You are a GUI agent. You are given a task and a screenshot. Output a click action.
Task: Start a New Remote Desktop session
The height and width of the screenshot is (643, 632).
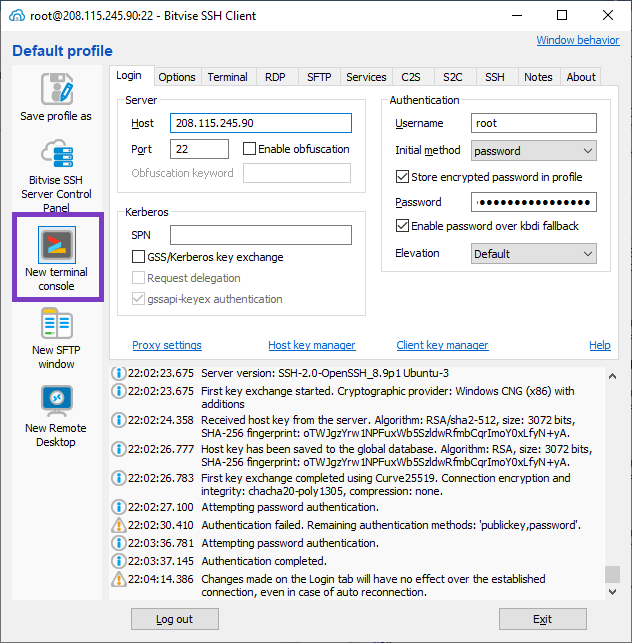coord(57,416)
